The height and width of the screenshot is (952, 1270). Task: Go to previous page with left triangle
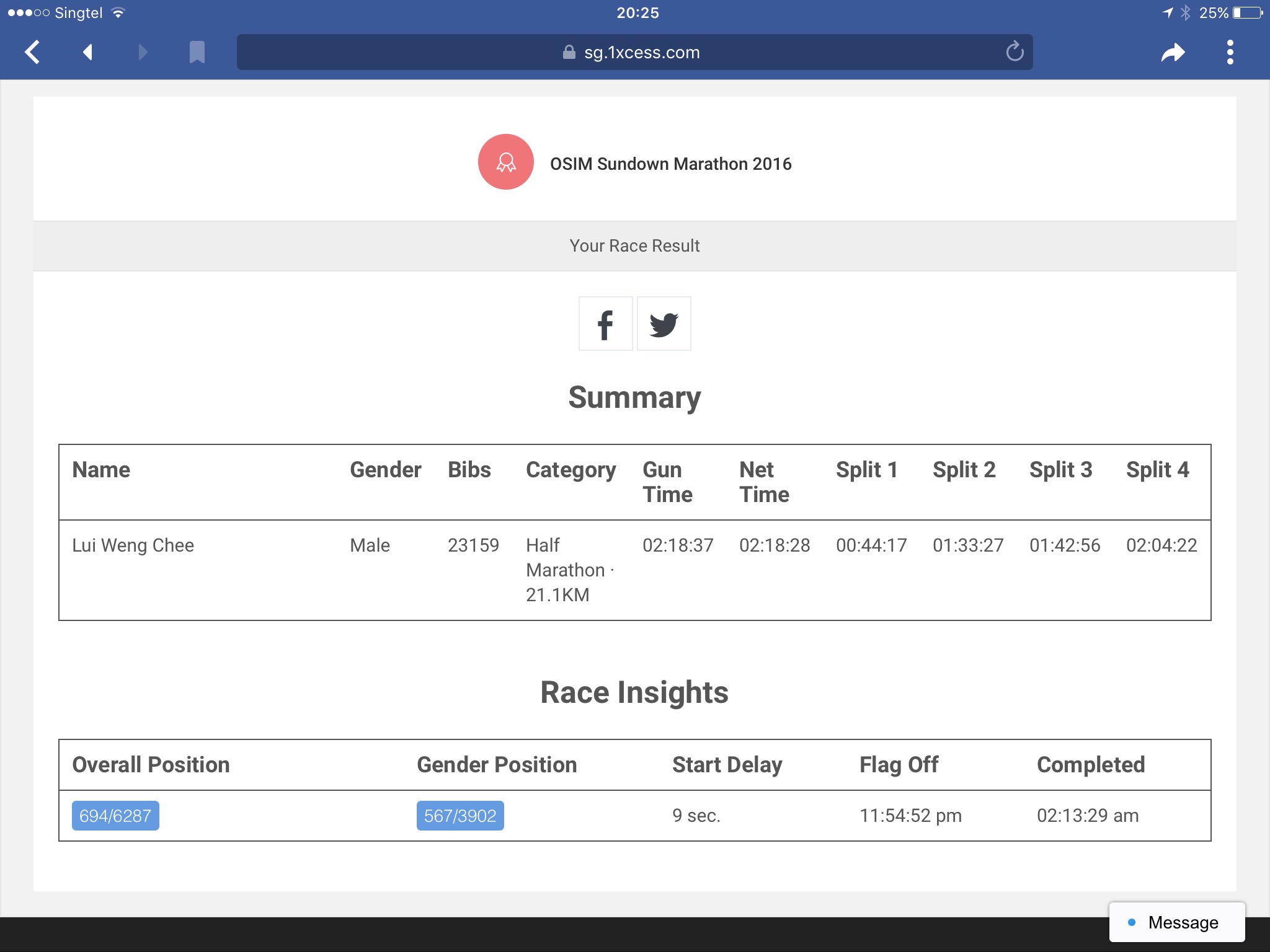(x=87, y=52)
